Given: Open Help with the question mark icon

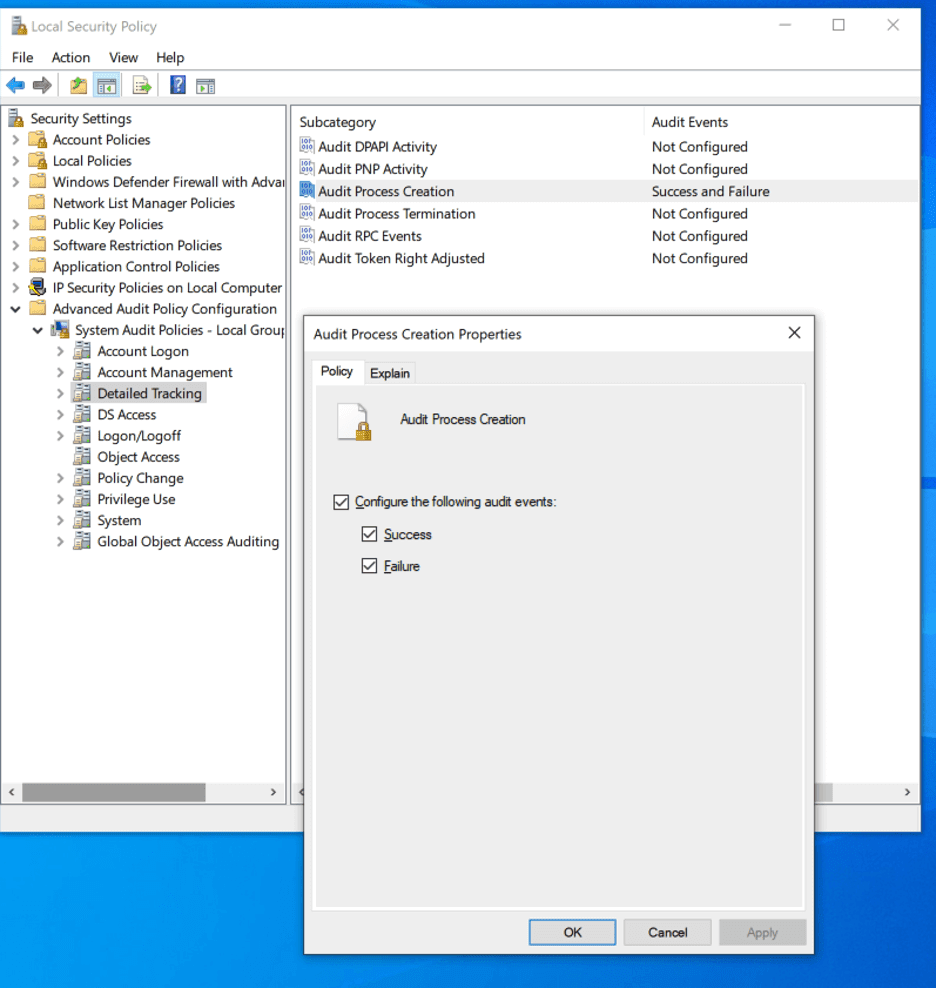Looking at the screenshot, I should click(x=178, y=86).
